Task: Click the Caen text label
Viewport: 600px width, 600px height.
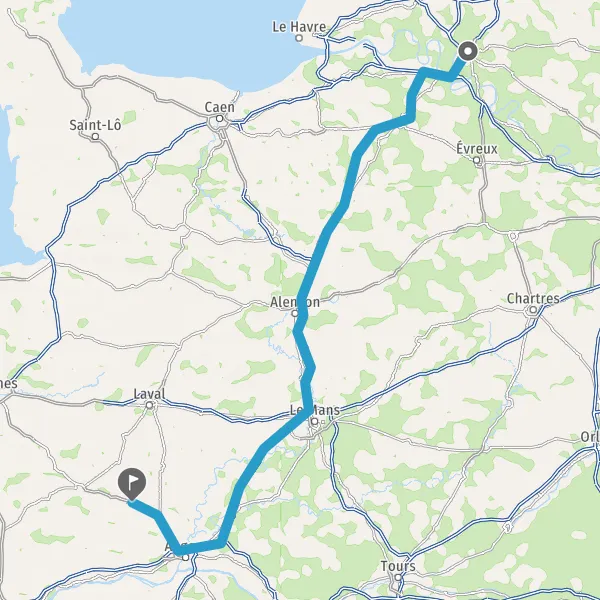Action: tap(219, 107)
